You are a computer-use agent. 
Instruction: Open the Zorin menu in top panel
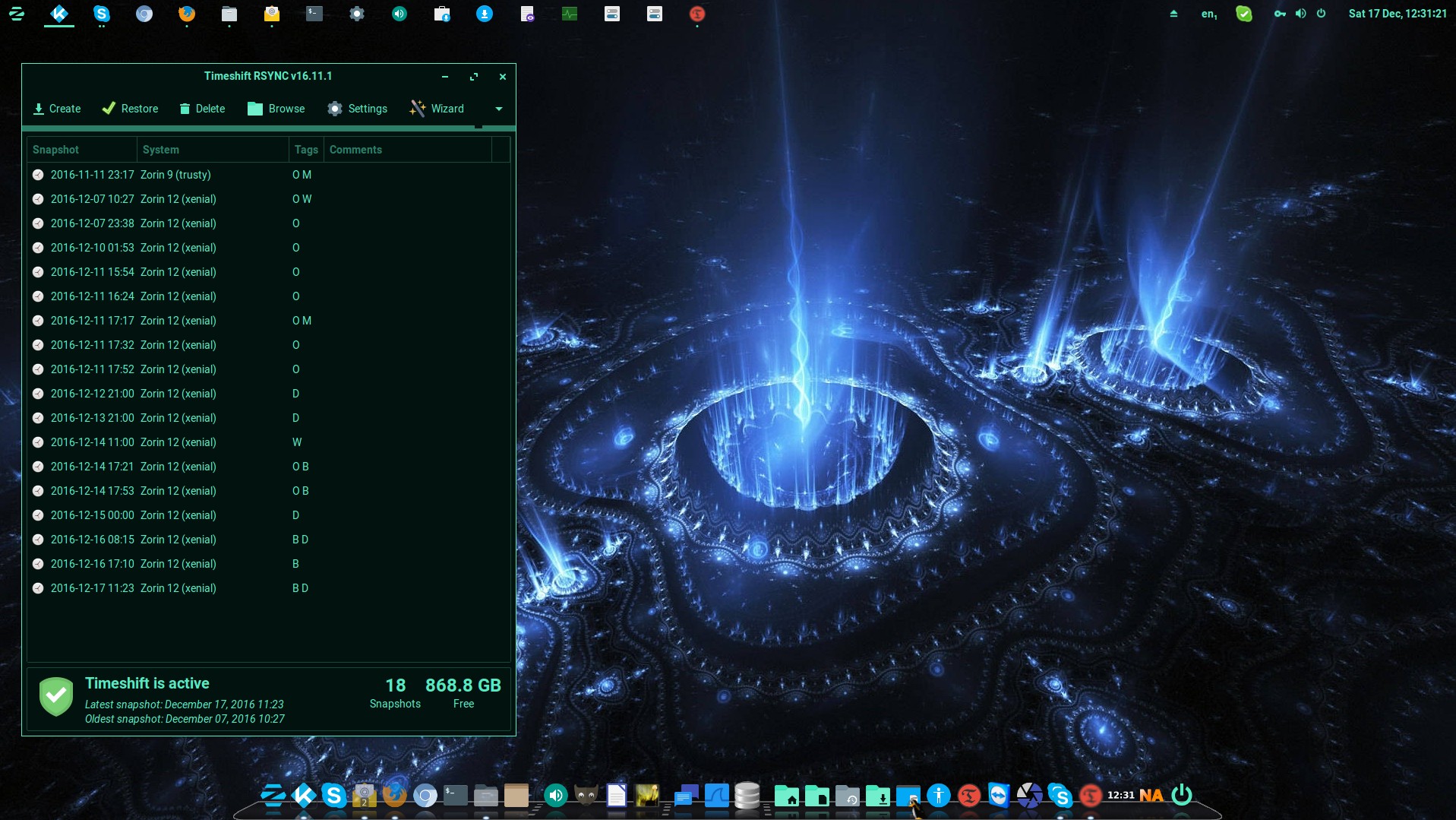coord(17,14)
